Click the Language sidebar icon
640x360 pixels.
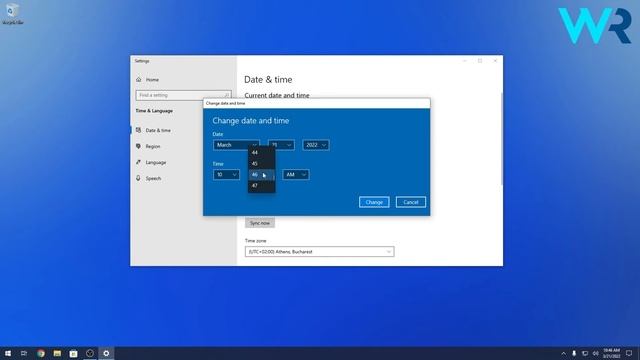138,162
